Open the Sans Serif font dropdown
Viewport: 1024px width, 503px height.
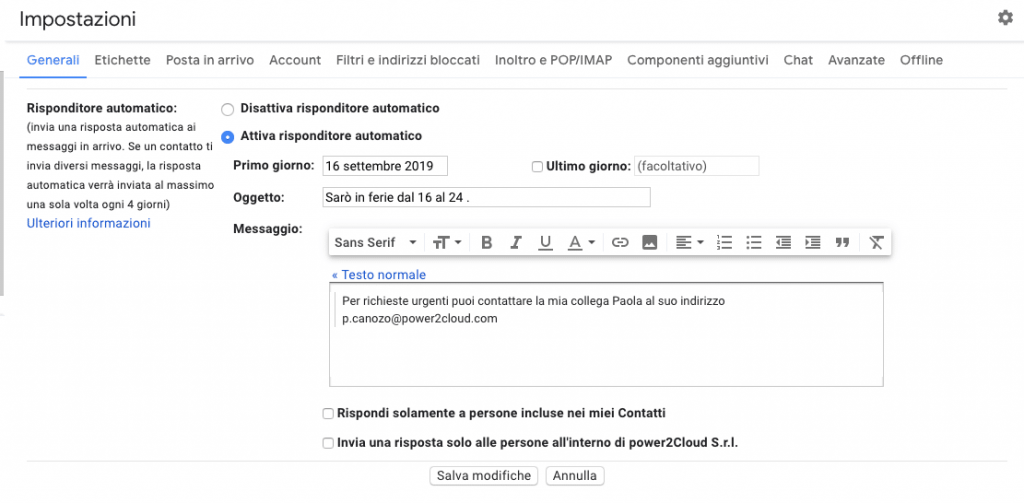(x=376, y=243)
